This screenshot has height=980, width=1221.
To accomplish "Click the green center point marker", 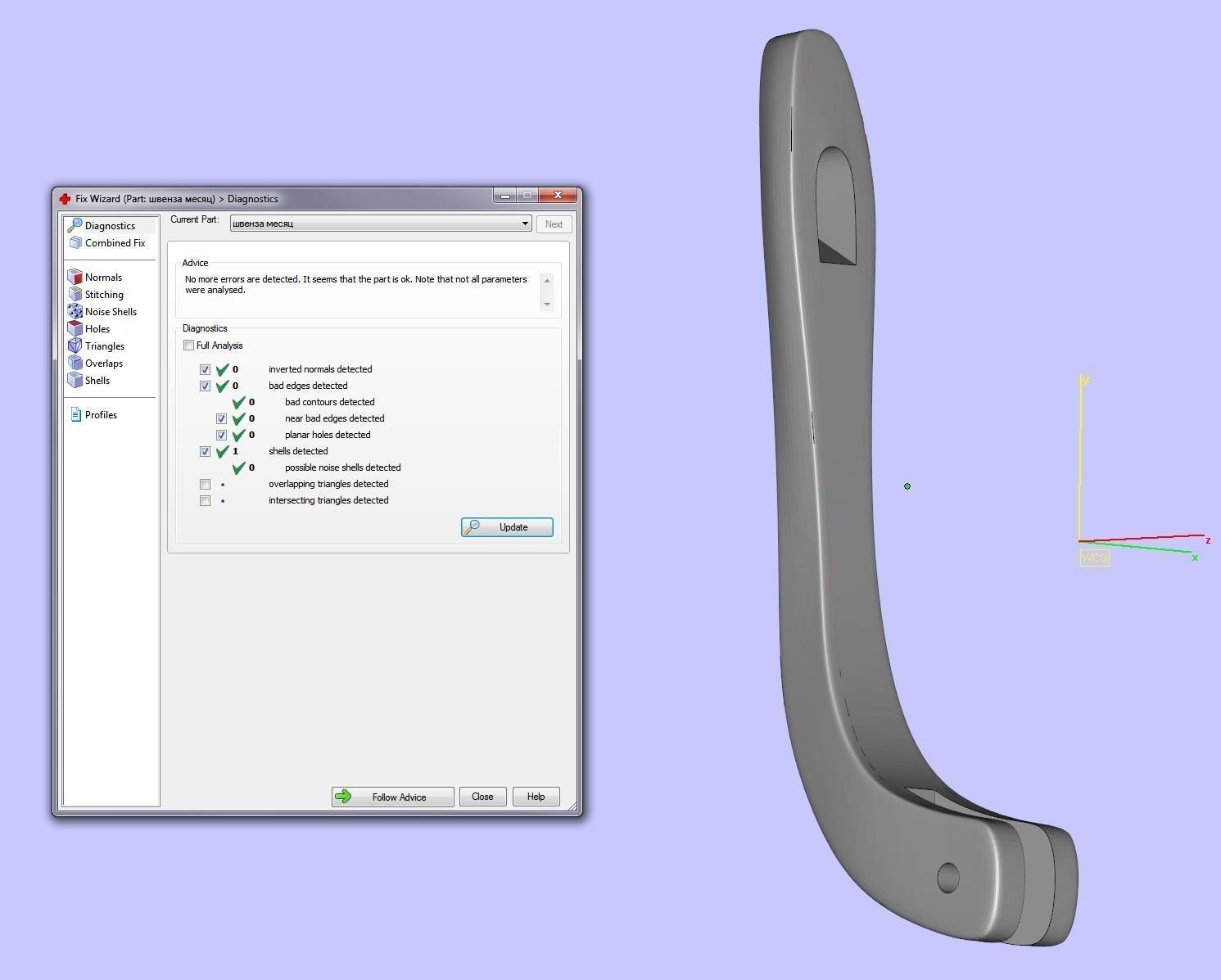I will [907, 486].
